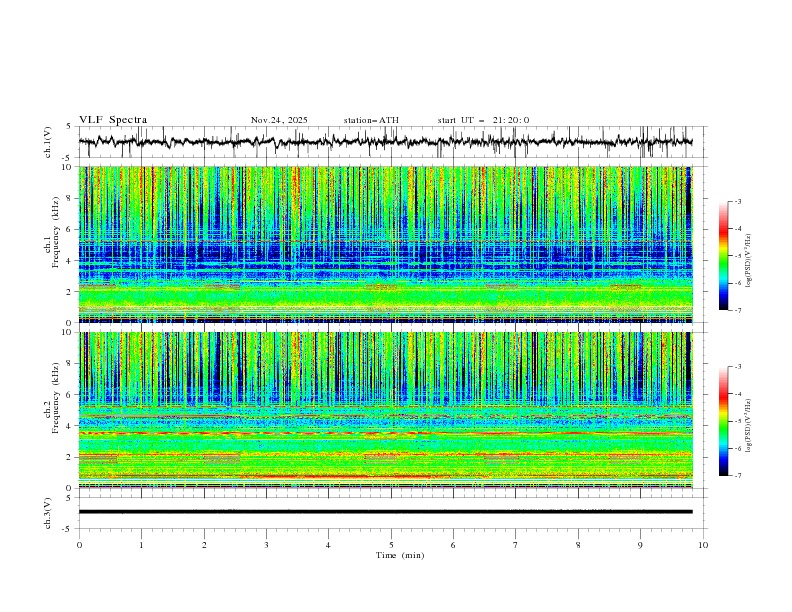The height and width of the screenshot is (612, 792).
Task: Select the date label "Nov.24, 2025"
Action: (279, 120)
